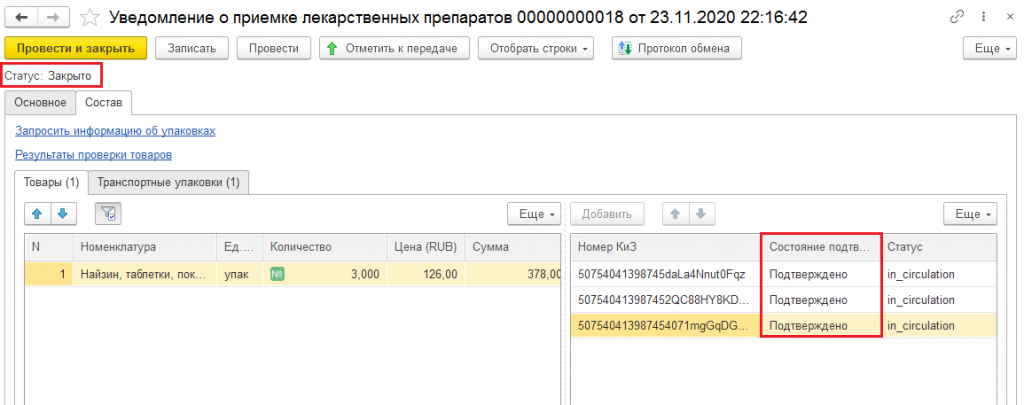Click the Сумма column header
The height and width of the screenshot is (405, 1024).
(513, 247)
